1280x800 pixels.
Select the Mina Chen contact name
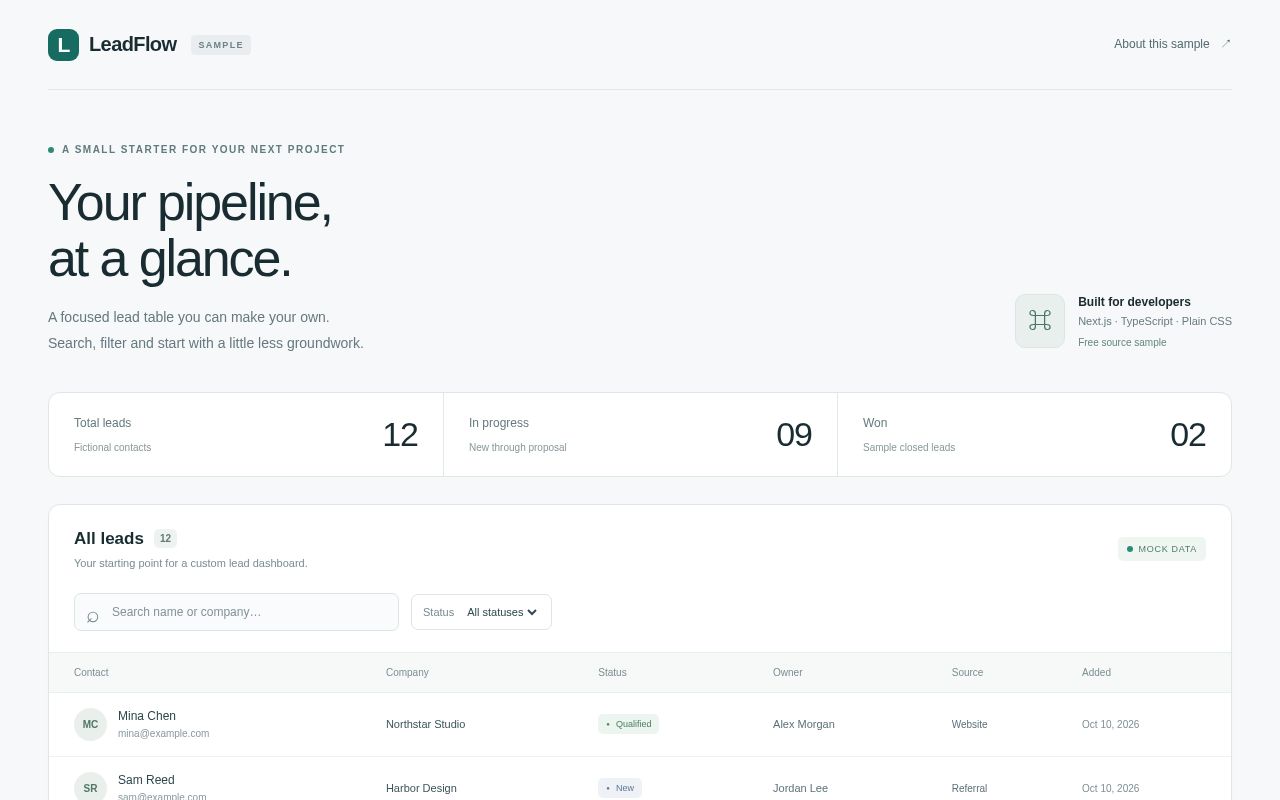click(147, 716)
